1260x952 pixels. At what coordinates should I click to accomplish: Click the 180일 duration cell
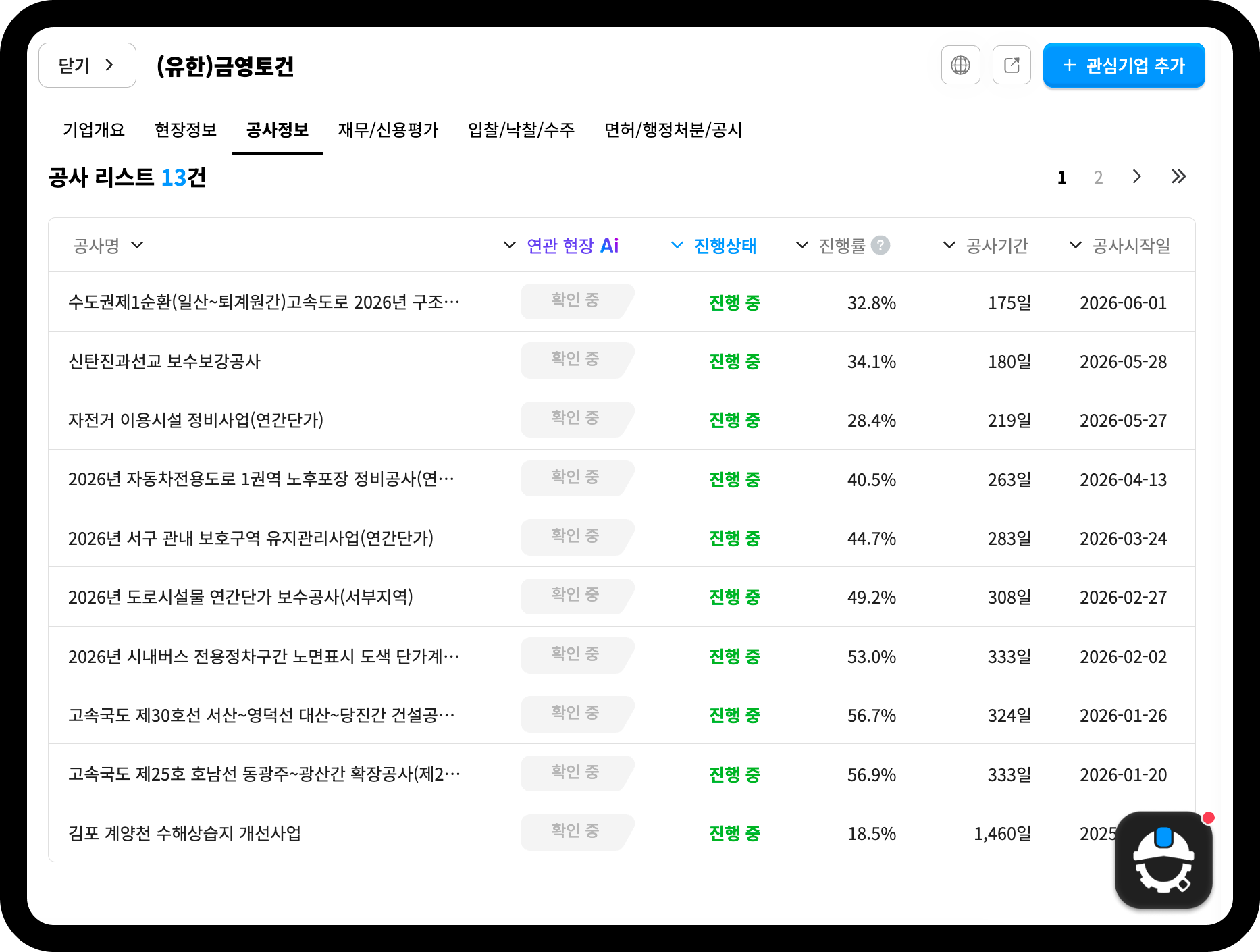point(1009,362)
